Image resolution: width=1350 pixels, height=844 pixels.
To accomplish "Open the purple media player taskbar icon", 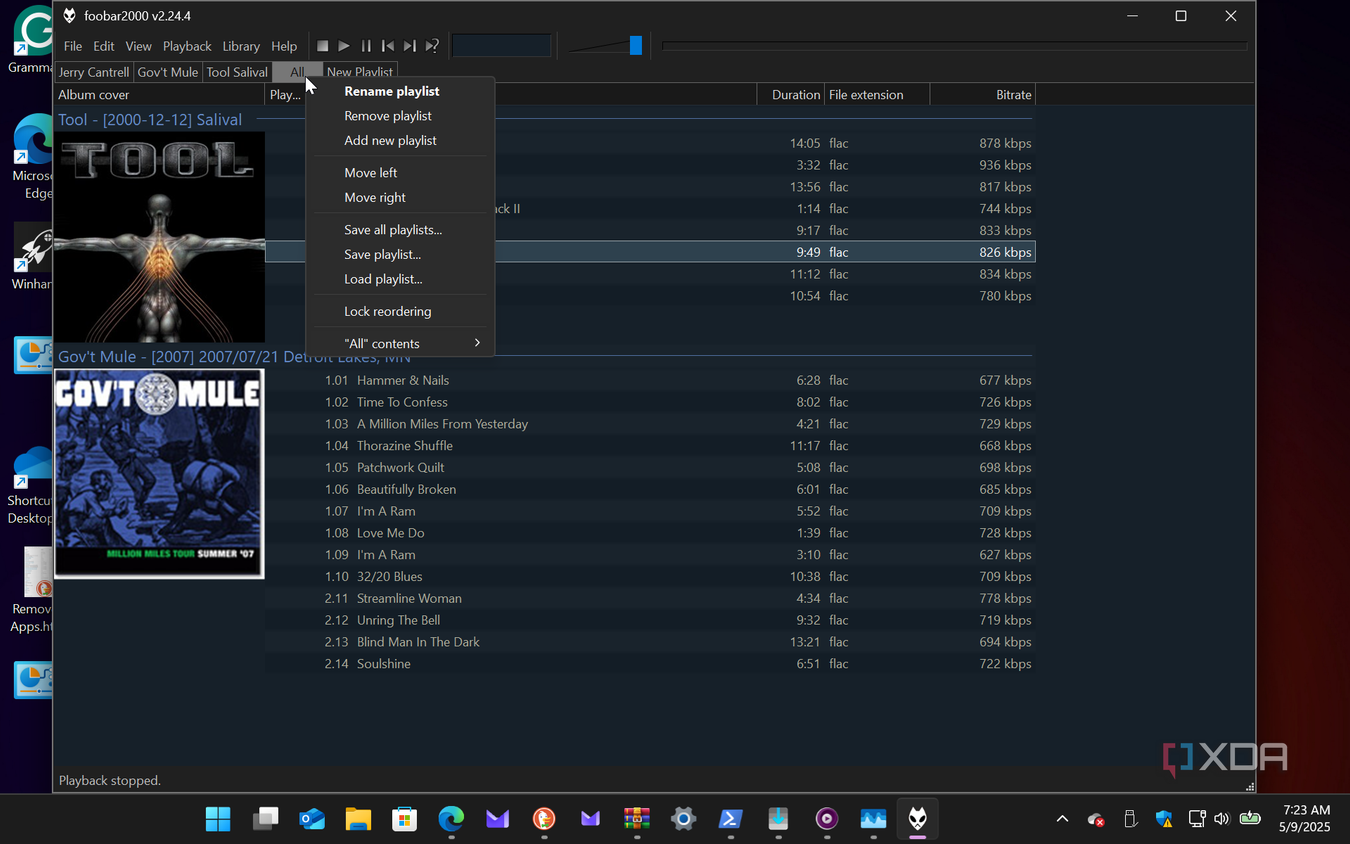I will 826,819.
